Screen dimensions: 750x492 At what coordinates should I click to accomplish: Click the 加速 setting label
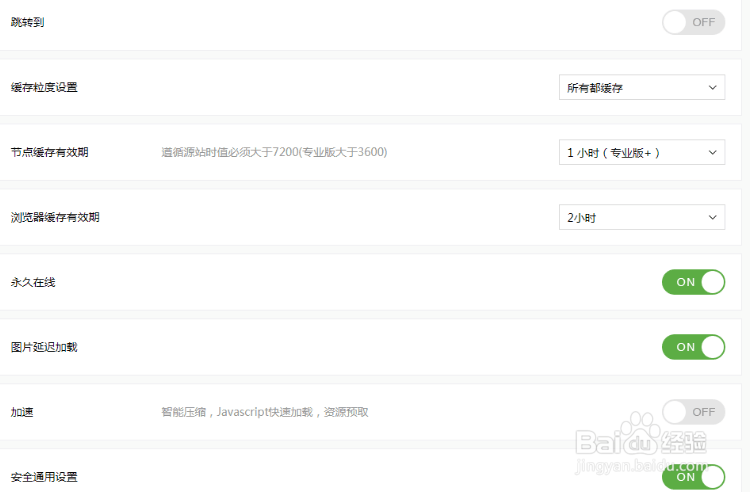point(21,412)
